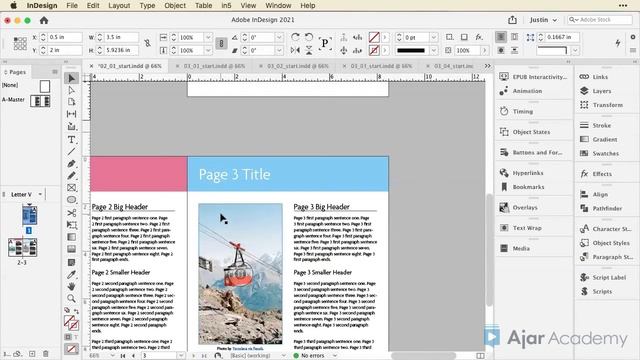Open the Apple menu
Viewport: 640px width, 360px height.
click(x=13, y=6)
